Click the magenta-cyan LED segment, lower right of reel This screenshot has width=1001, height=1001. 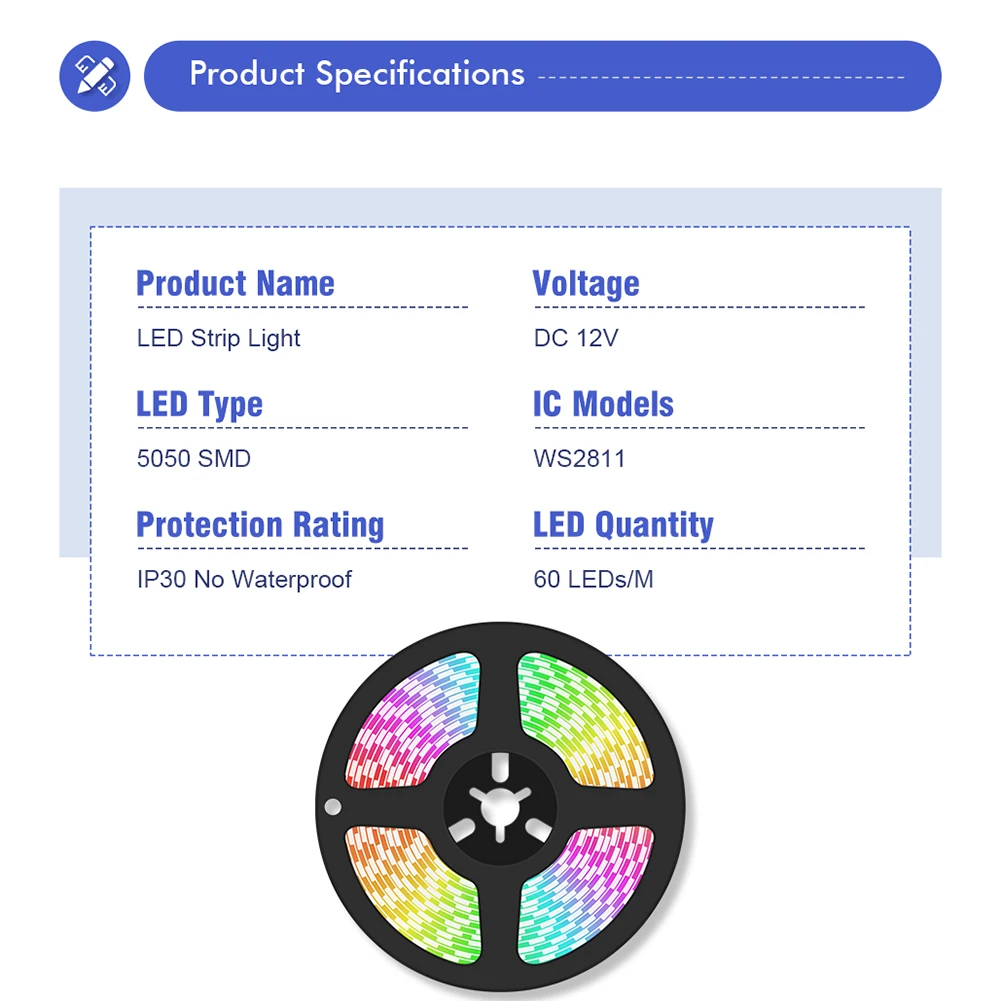pos(585,894)
